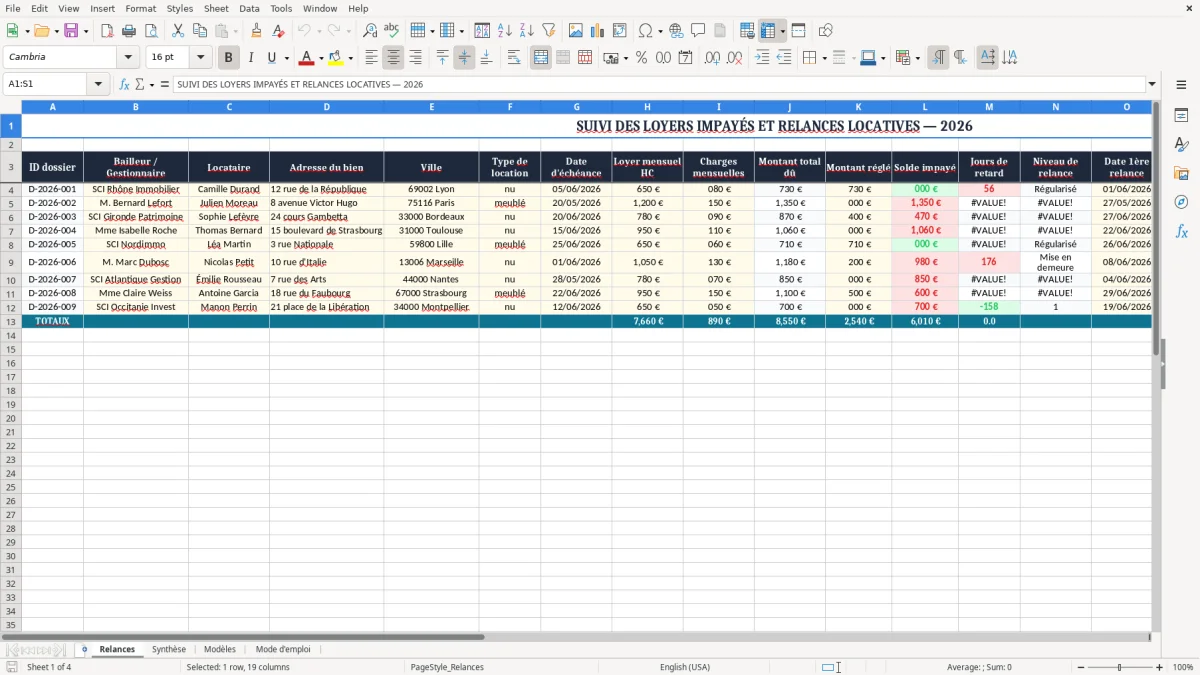
Task: Toggle Bold formatting button
Action: click(229, 58)
